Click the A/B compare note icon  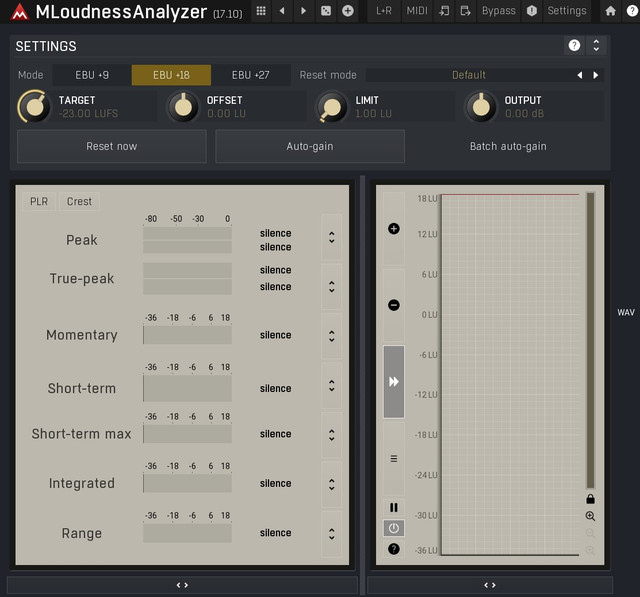click(x=444, y=11)
